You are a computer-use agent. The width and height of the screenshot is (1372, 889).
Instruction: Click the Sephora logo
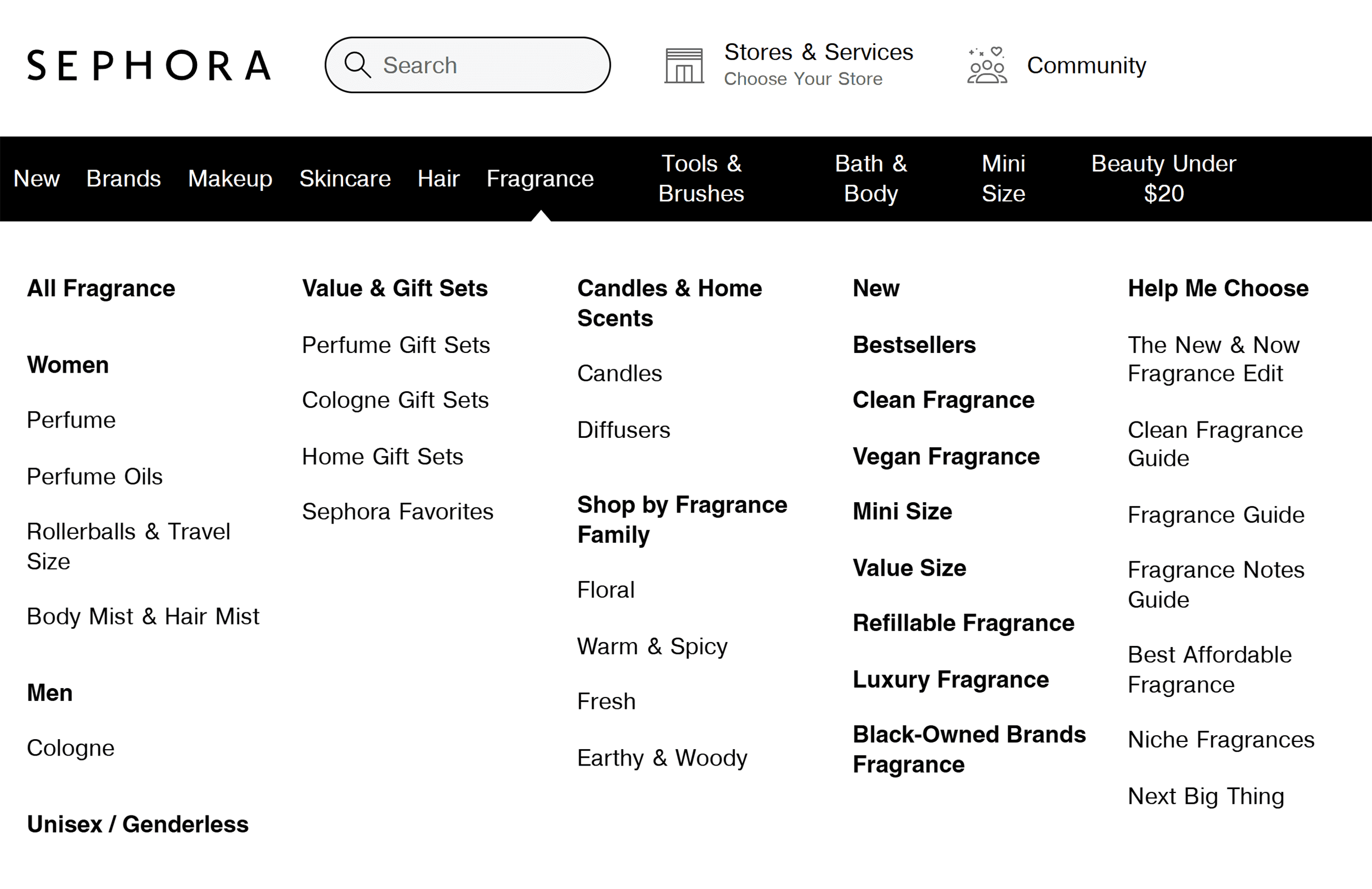tap(149, 65)
